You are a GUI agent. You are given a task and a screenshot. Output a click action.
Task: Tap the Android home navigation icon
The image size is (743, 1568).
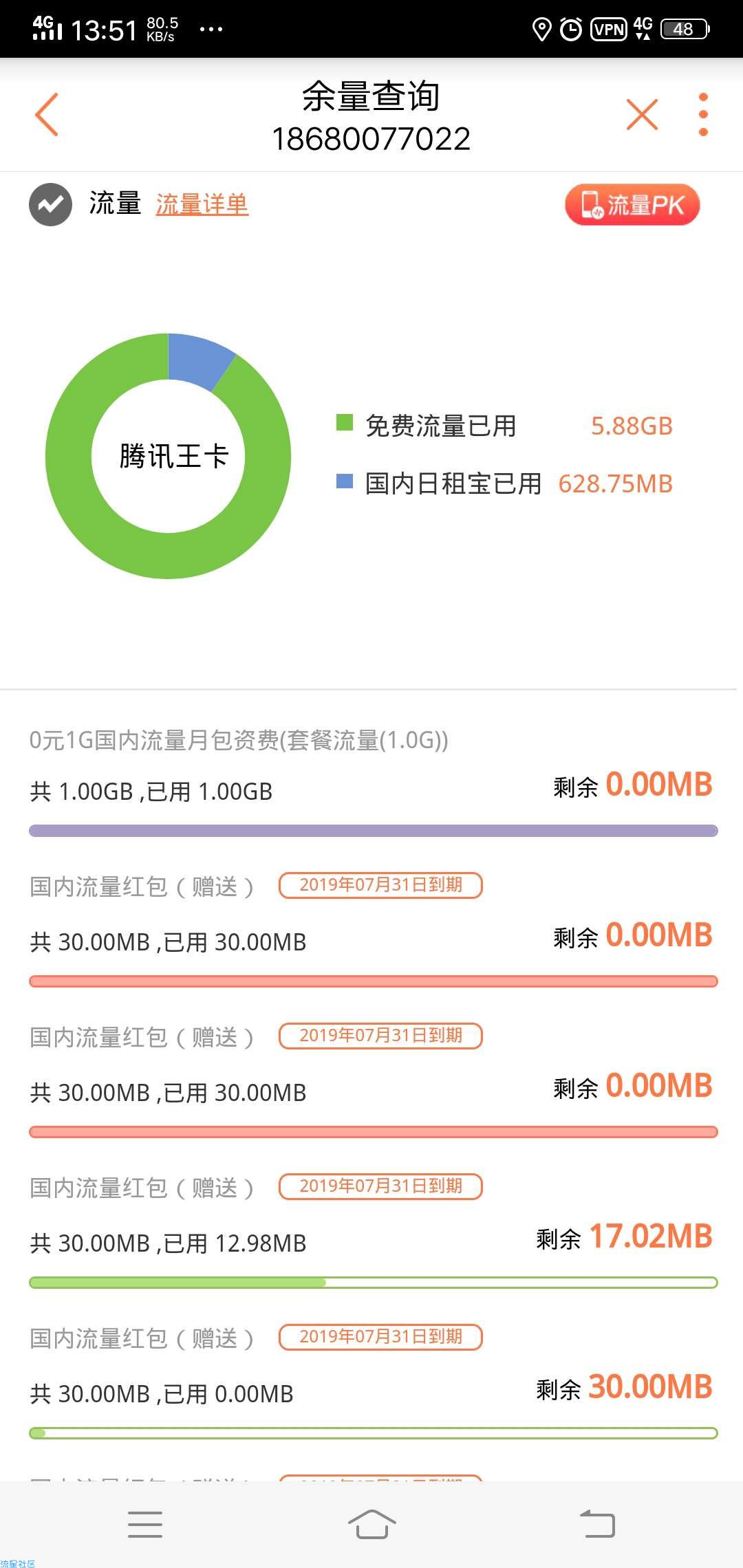pos(371,1524)
